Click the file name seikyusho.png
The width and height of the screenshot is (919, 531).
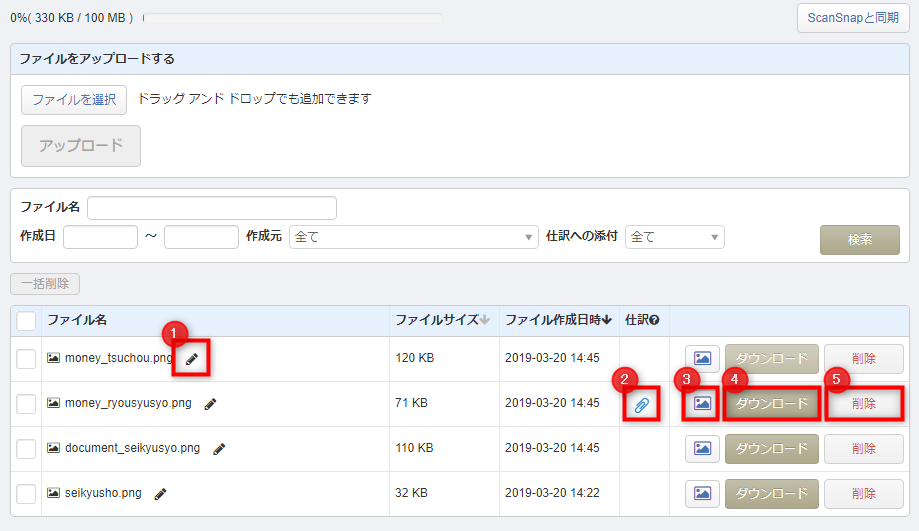(x=103, y=493)
